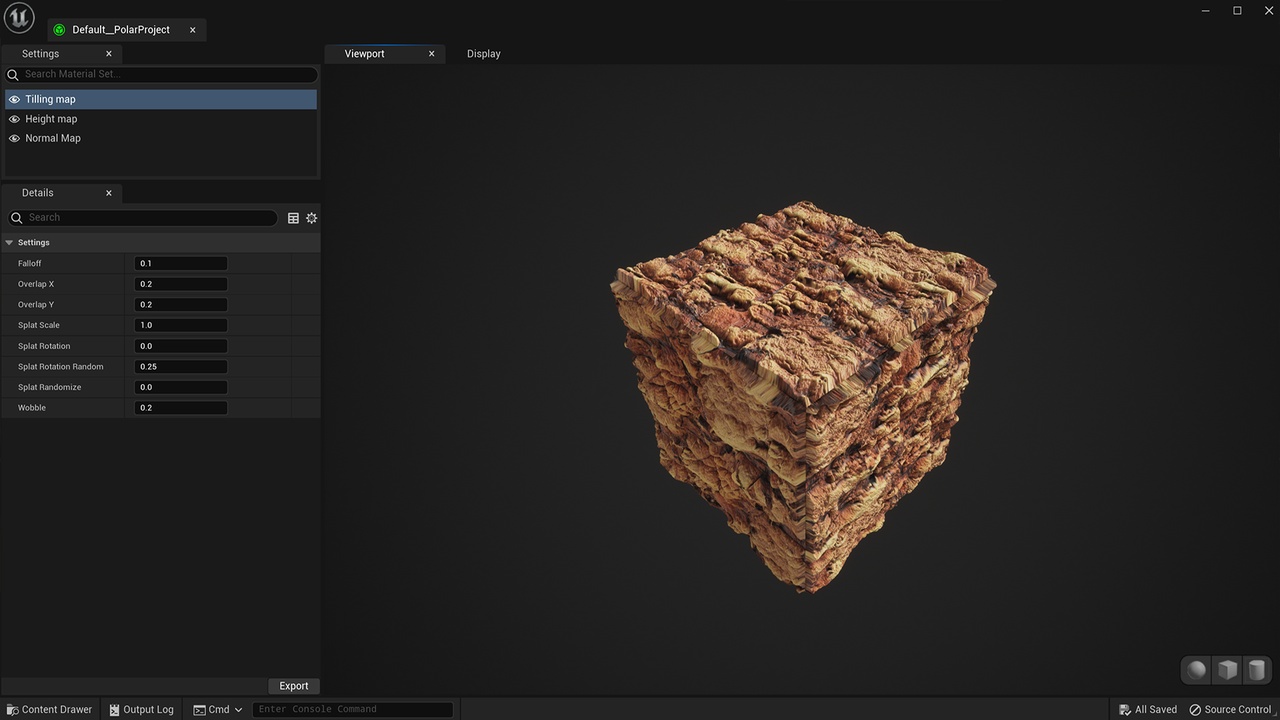
Task: Edit the Falloff value field
Action: pos(181,264)
